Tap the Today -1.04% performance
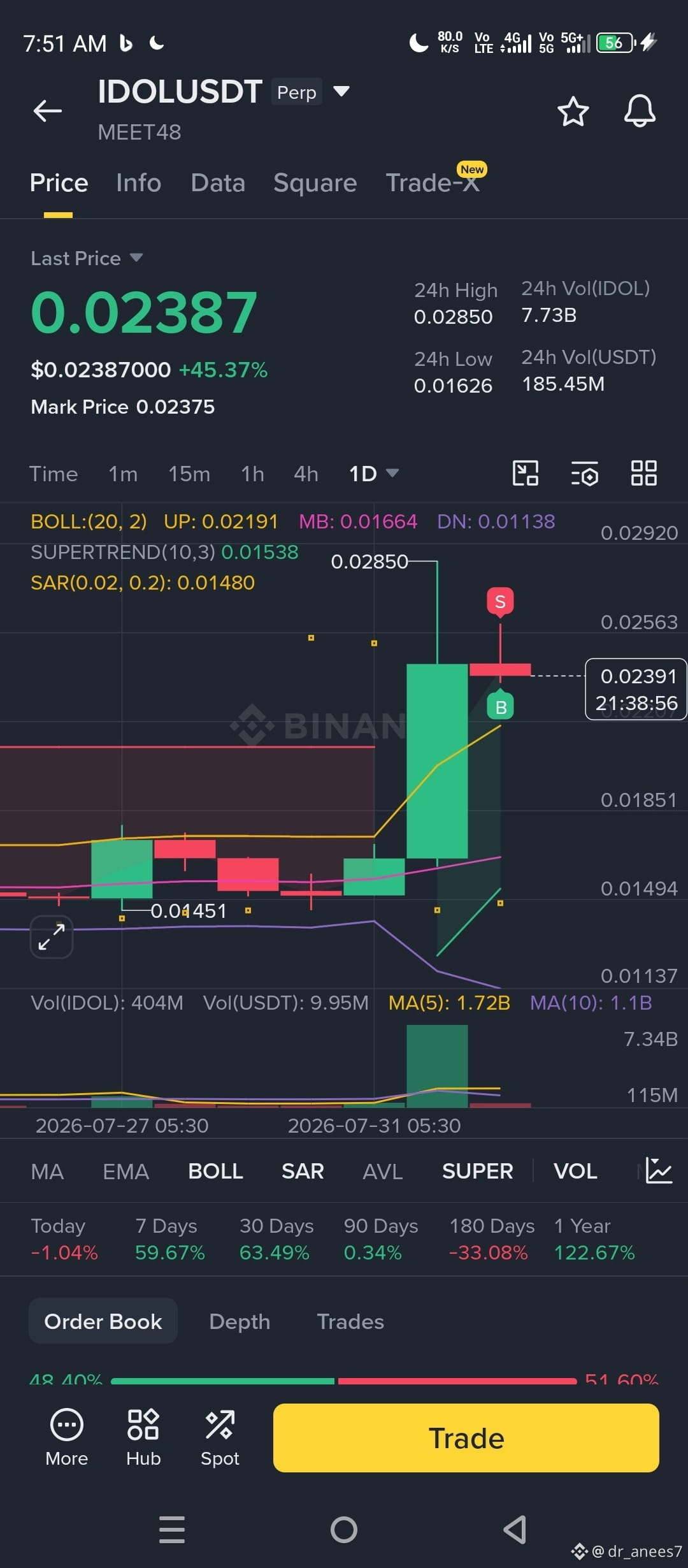This screenshot has height=1568, width=688. click(64, 1239)
